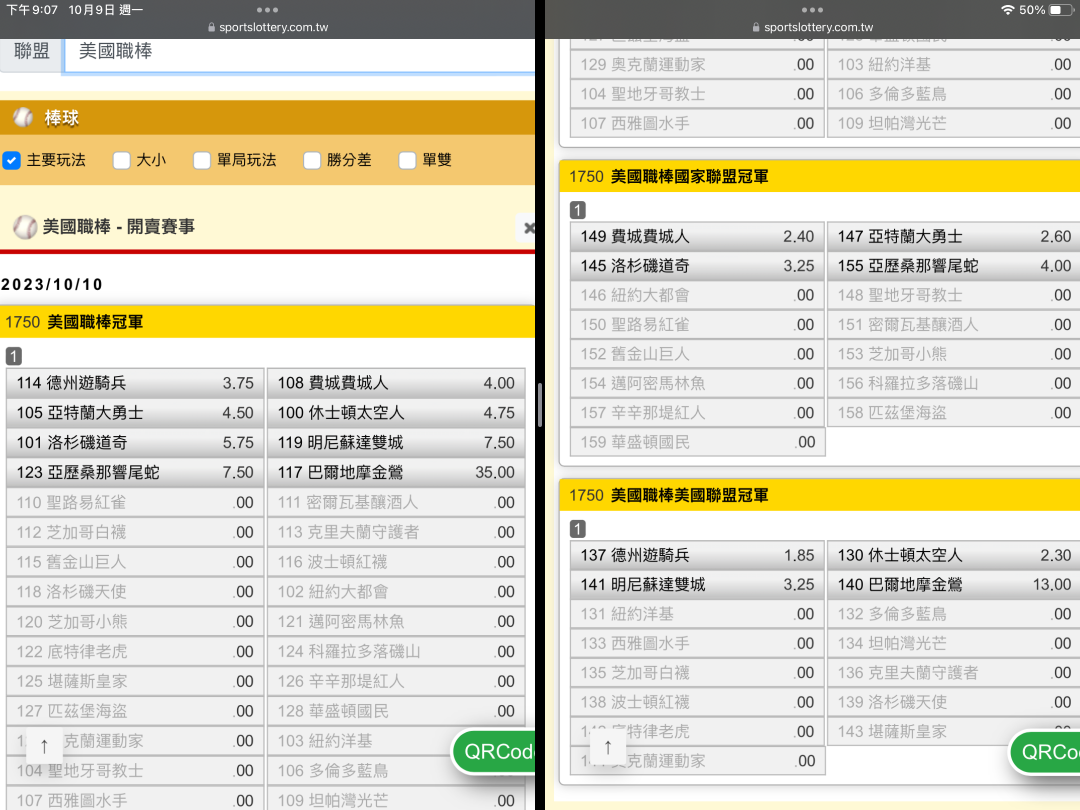Tap the right window sportslottery.com.tw address
The image size is (1080, 810).
818,28
